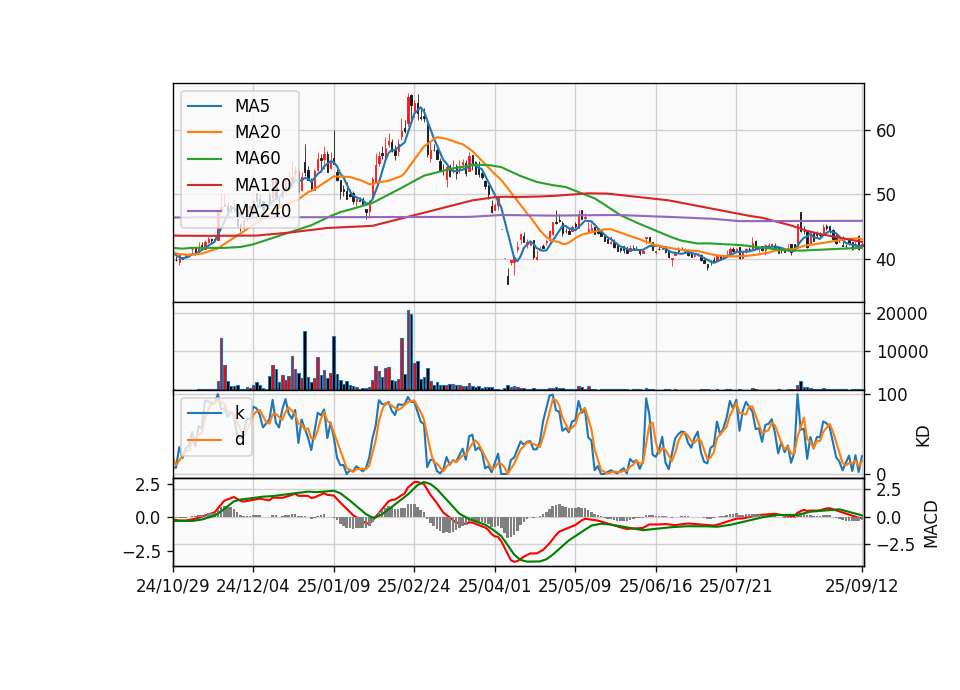The image size is (960, 690).
Task: Click the purple MA240 legend line sample
Action: click(204, 211)
